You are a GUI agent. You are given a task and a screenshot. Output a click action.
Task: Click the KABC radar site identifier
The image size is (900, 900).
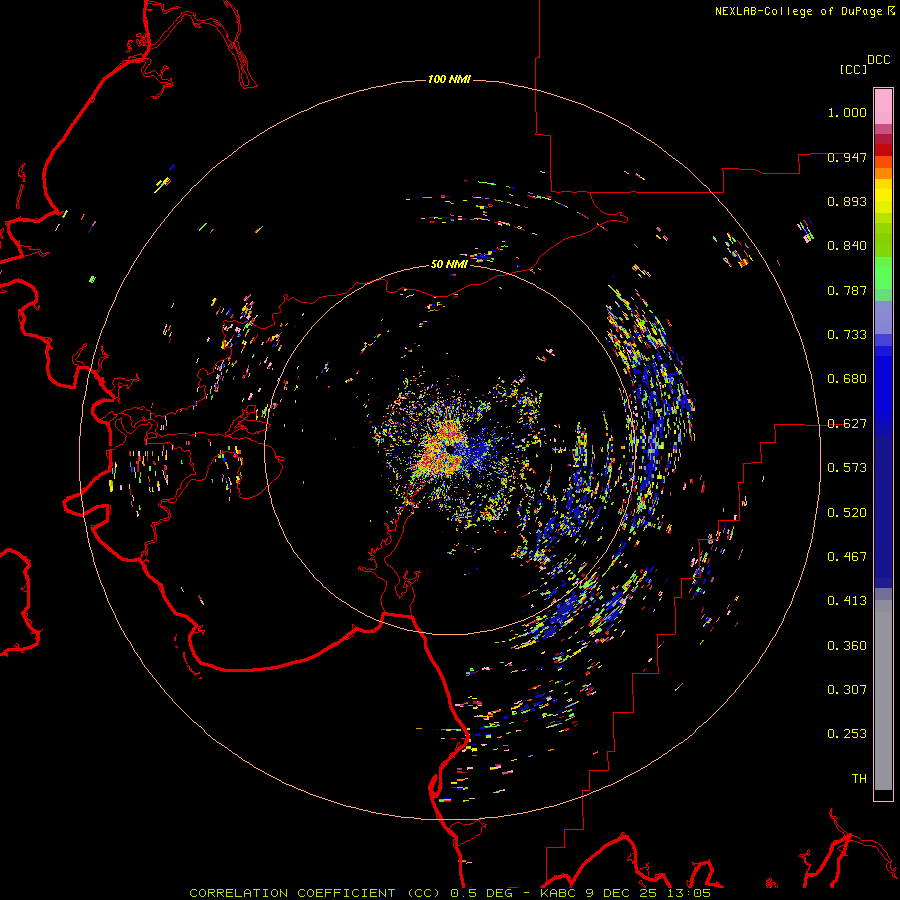pyautogui.click(x=560, y=893)
